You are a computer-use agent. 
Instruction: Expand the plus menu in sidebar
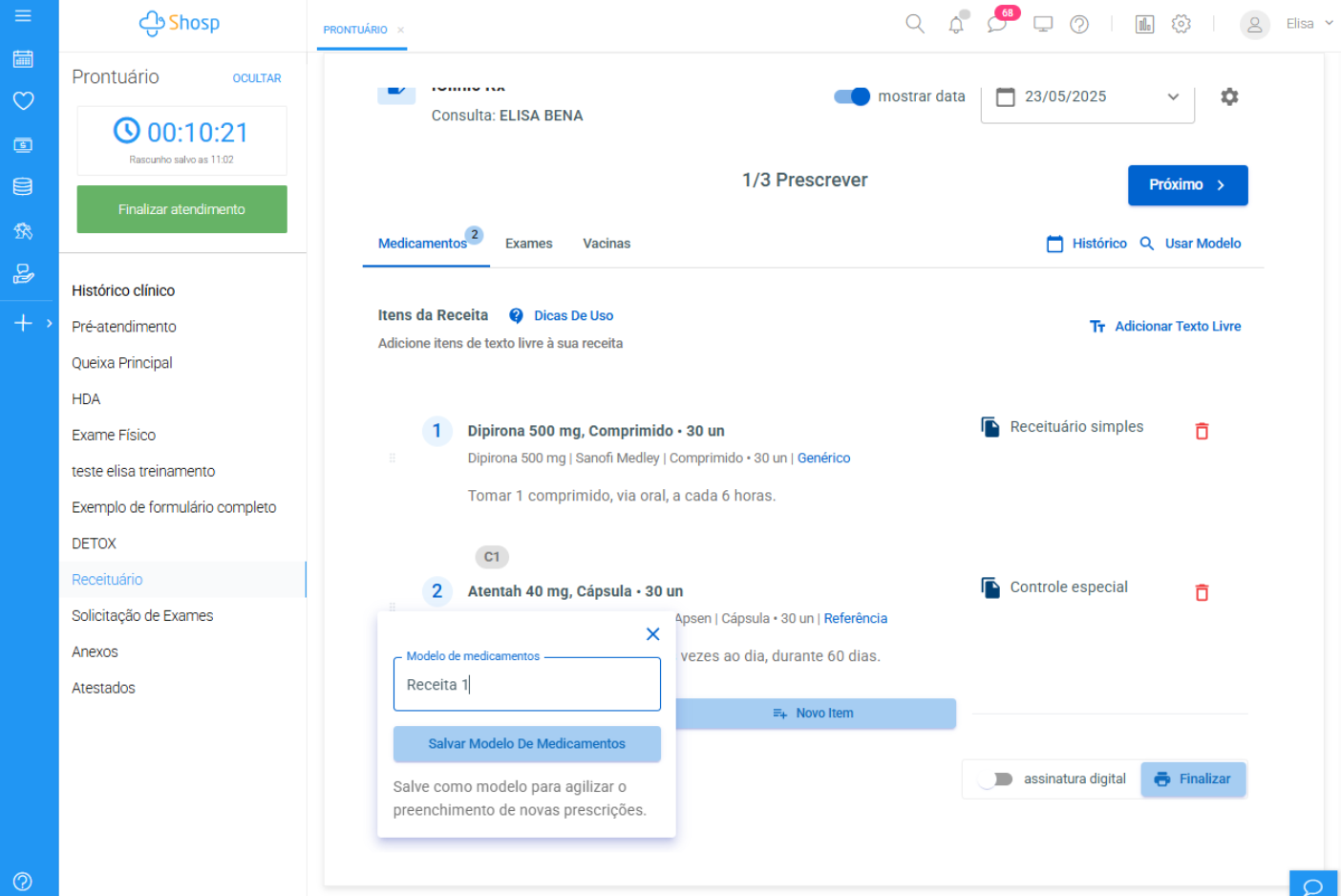pos(29,324)
